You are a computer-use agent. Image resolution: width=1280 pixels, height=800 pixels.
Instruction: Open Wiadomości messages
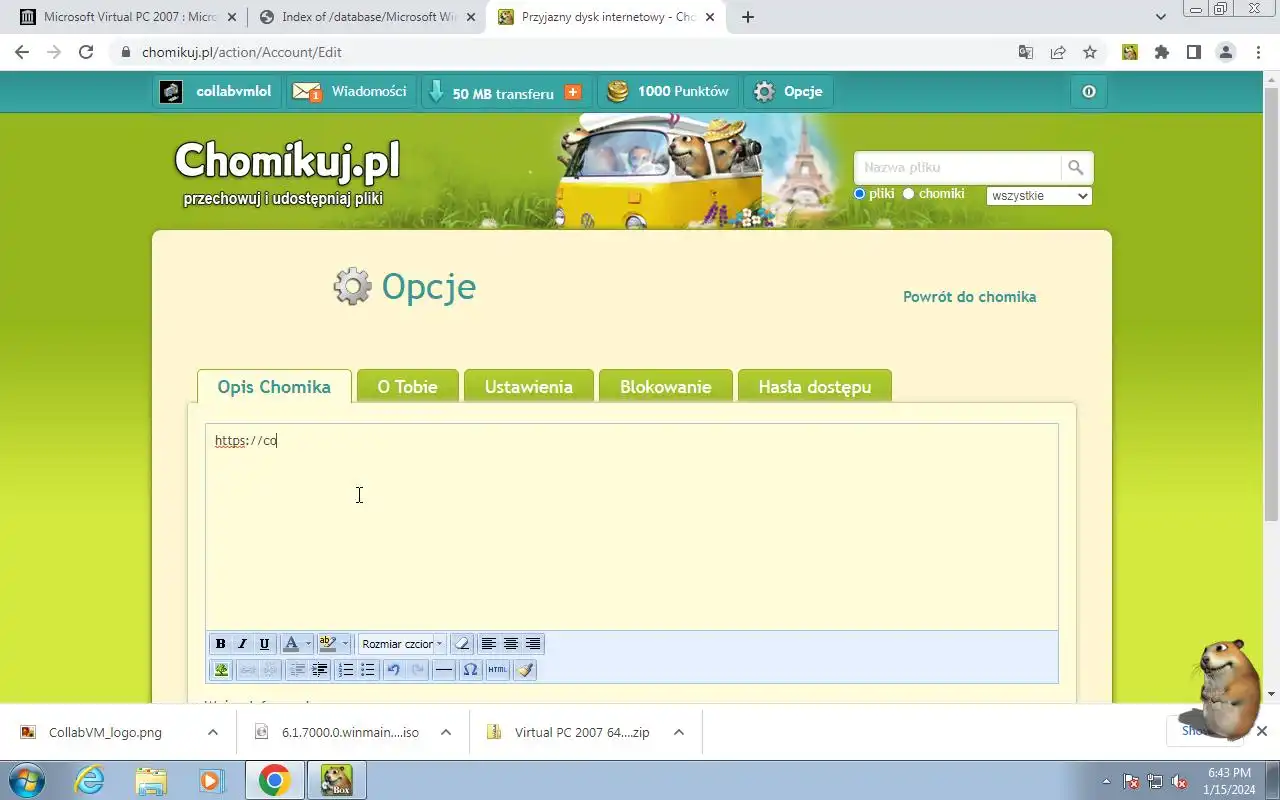[351, 92]
